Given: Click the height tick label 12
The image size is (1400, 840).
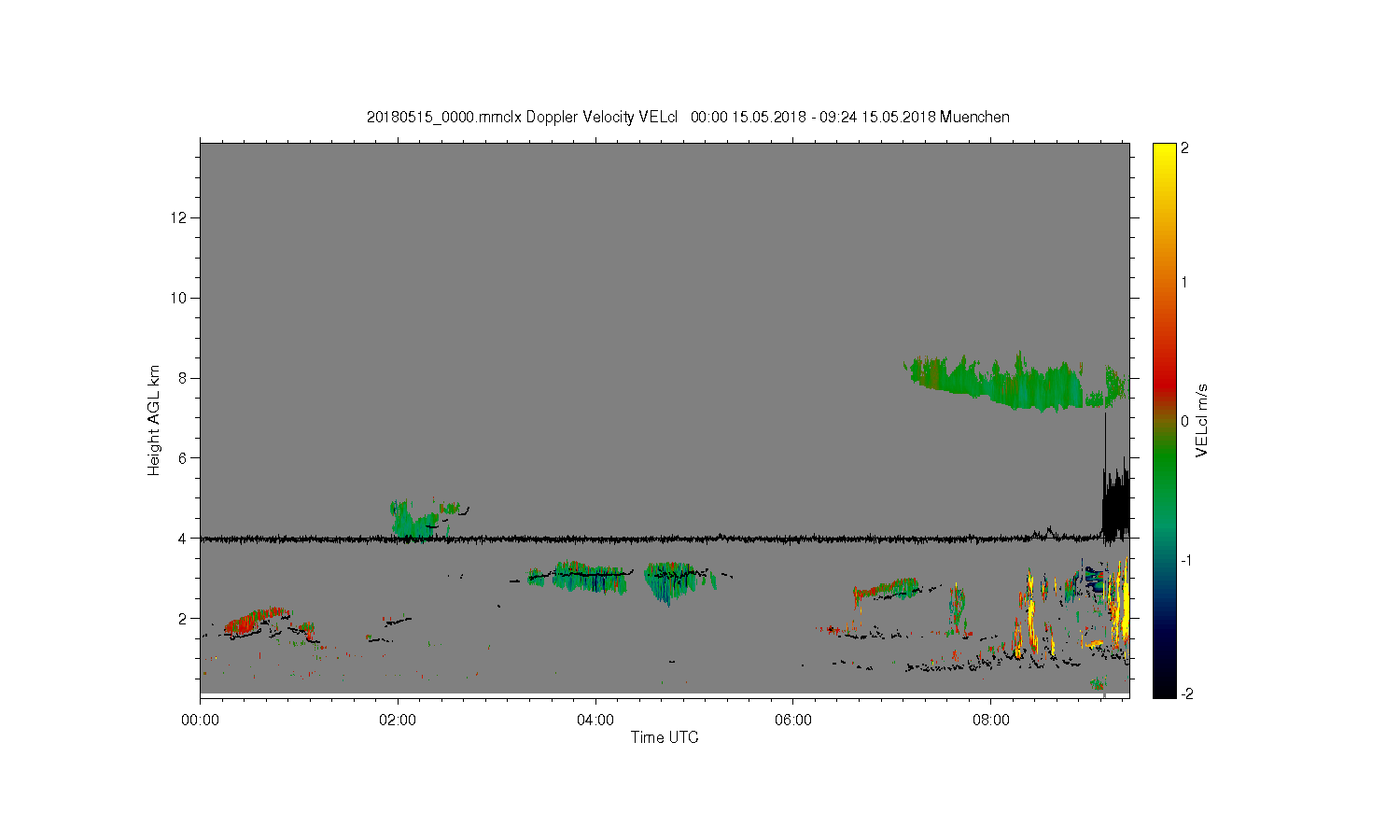Looking at the screenshot, I should [x=179, y=217].
